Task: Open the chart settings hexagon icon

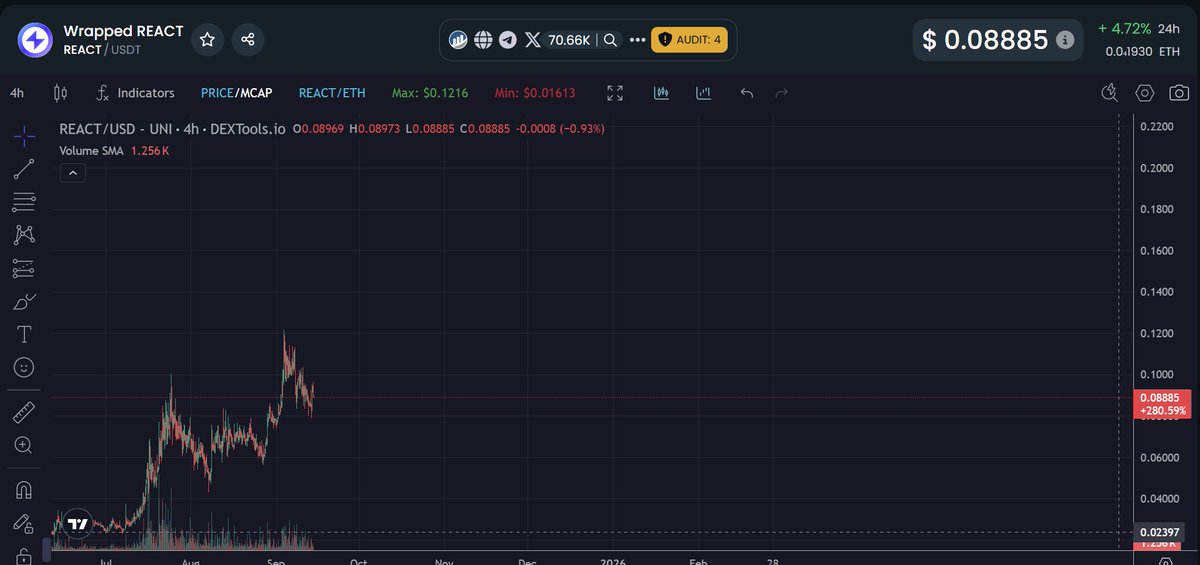Action: pyautogui.click(x=1145, y=93)
